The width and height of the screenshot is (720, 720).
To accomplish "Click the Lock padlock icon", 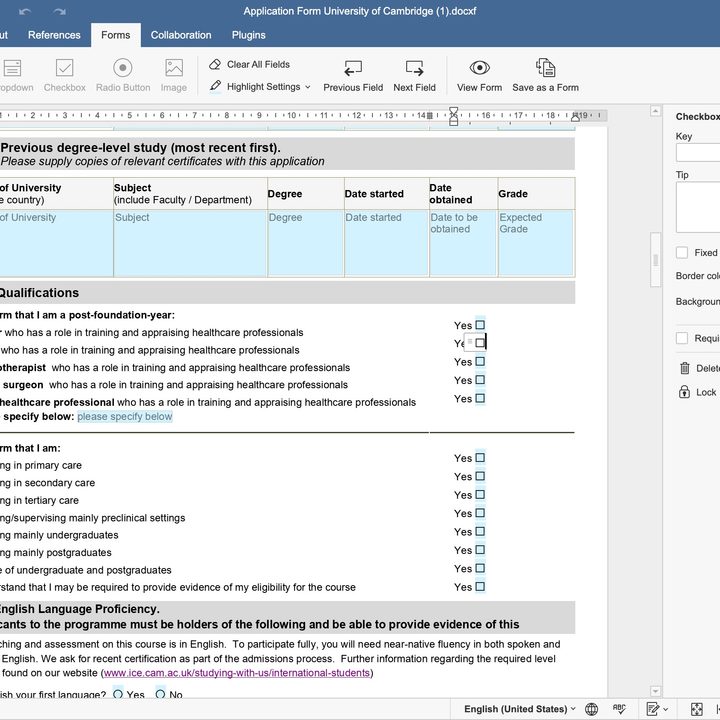I will 684,392.
